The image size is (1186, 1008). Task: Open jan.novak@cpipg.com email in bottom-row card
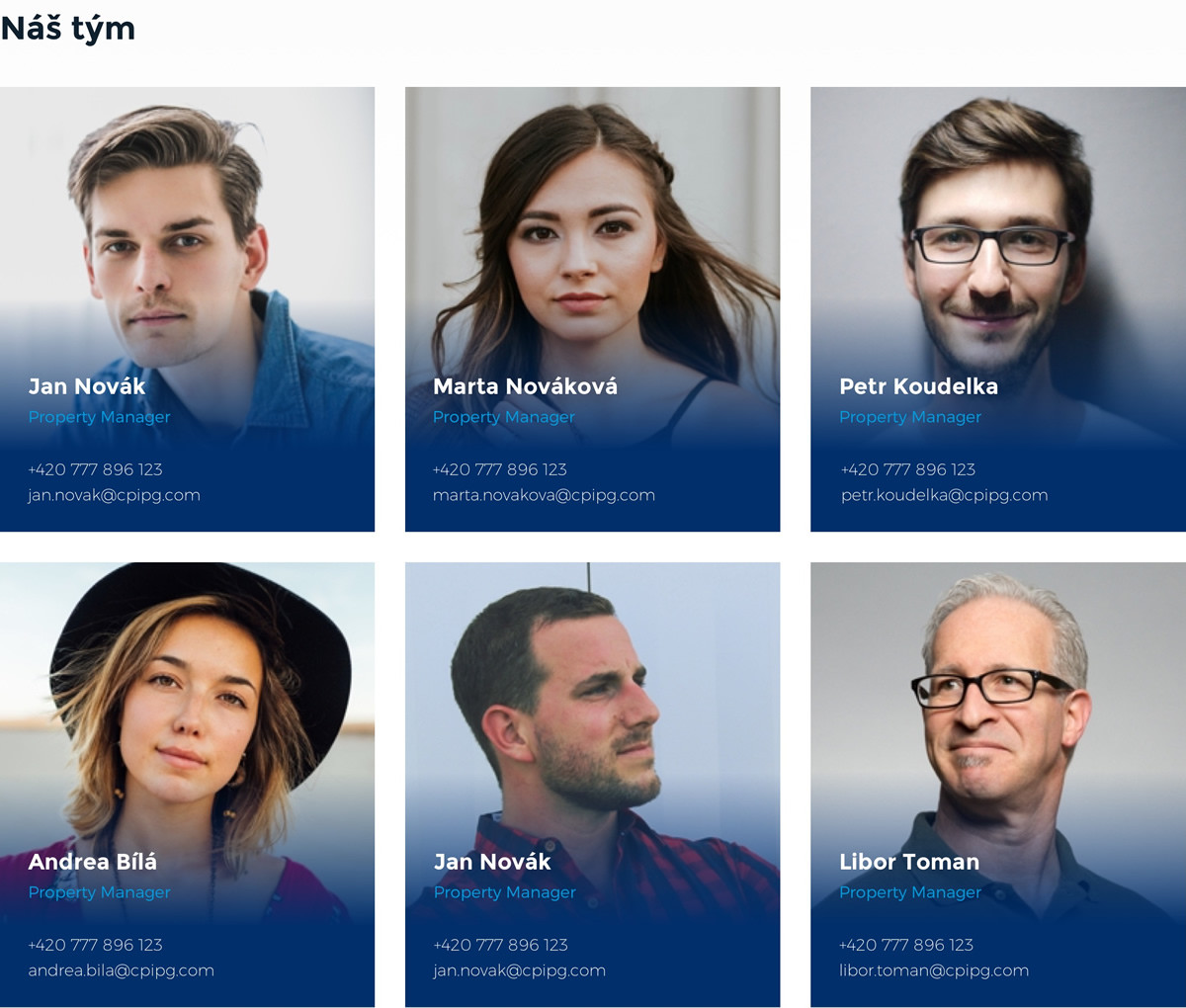(x=519, y=970)
